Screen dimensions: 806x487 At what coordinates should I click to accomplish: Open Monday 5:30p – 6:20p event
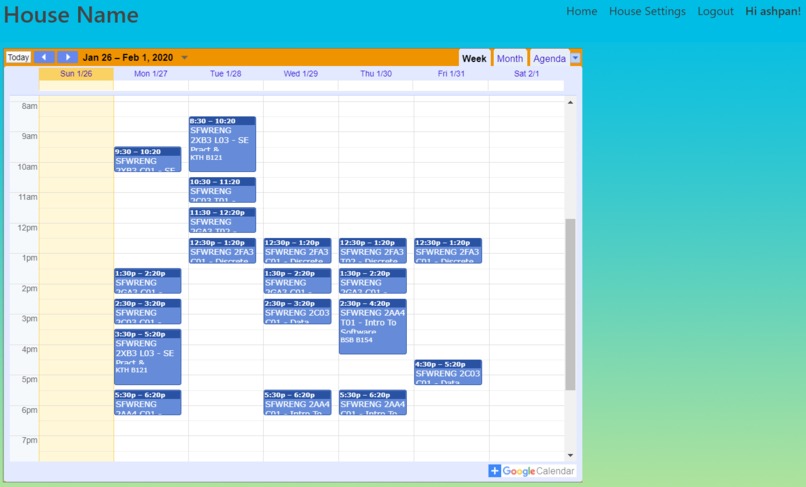click(148, 403)
